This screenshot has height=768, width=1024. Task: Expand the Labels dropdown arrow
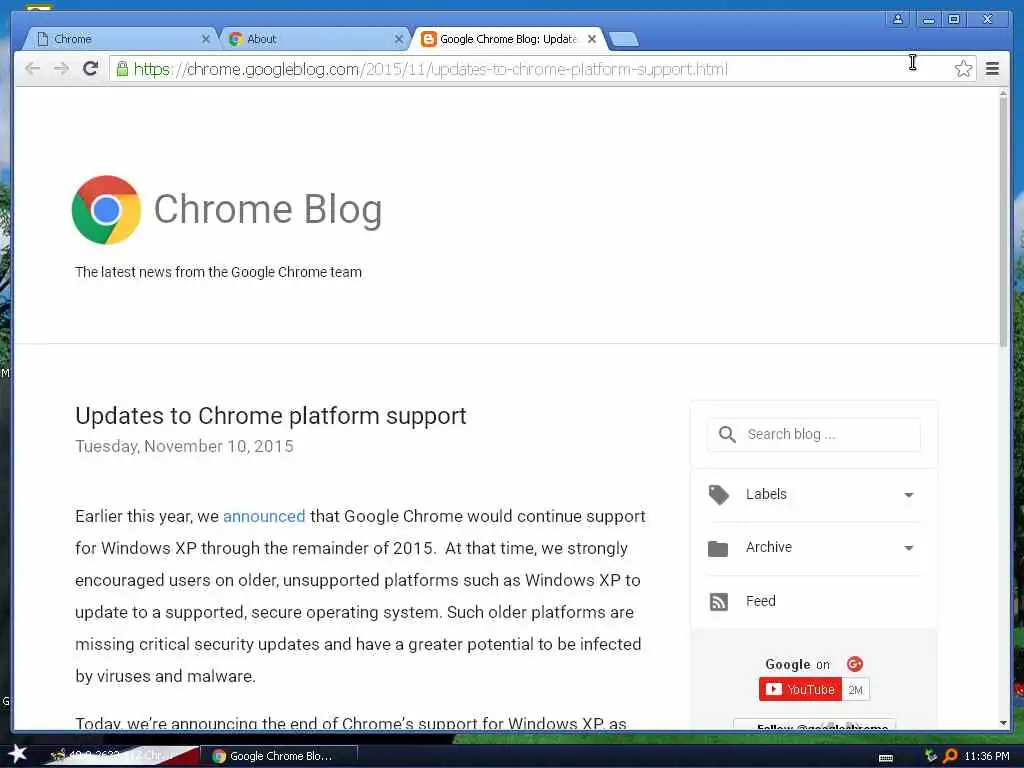[x=908, y=495]
